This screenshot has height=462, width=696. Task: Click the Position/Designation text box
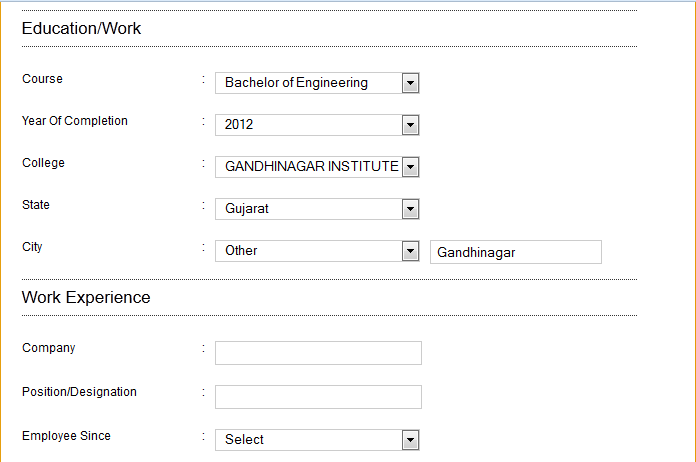tap(318, 397)
